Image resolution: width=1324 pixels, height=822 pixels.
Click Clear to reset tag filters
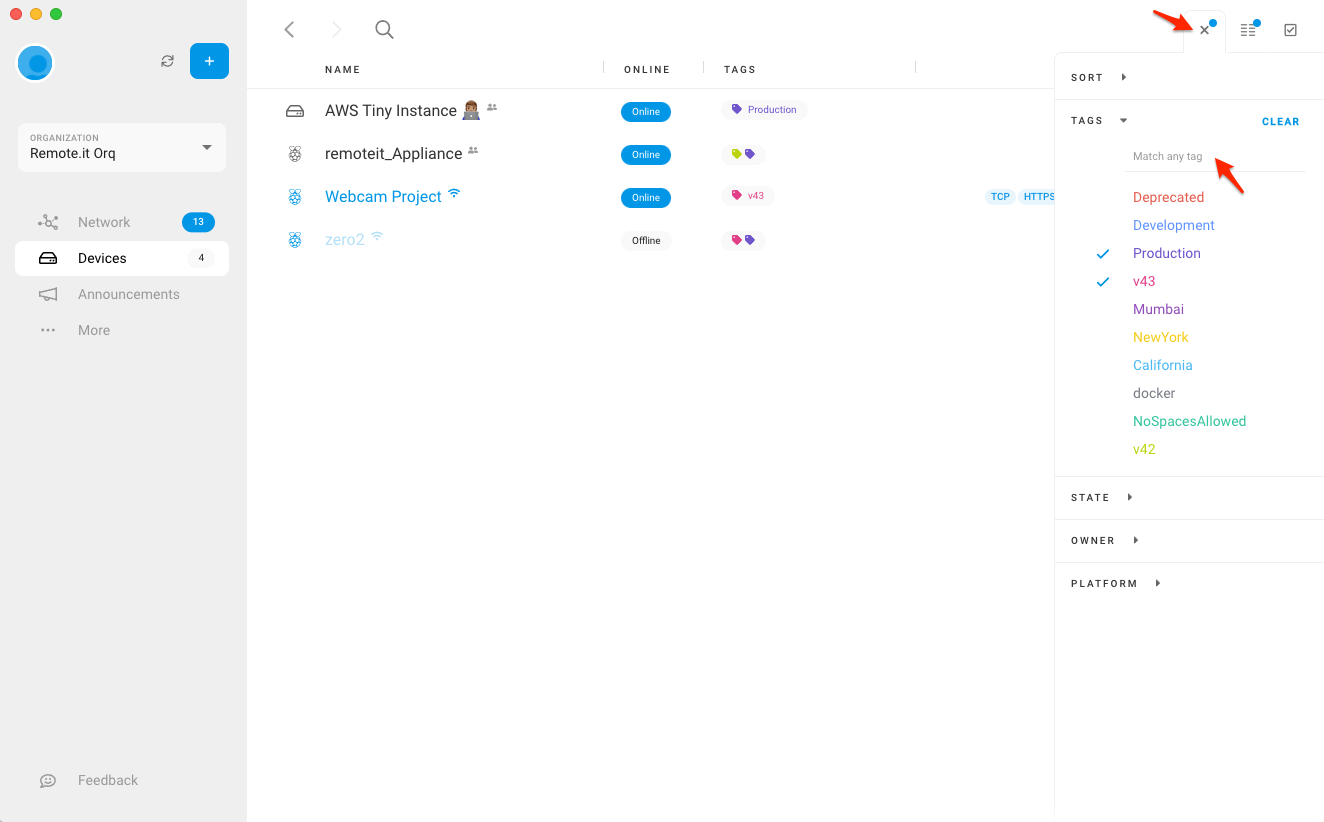point(1281,121)
